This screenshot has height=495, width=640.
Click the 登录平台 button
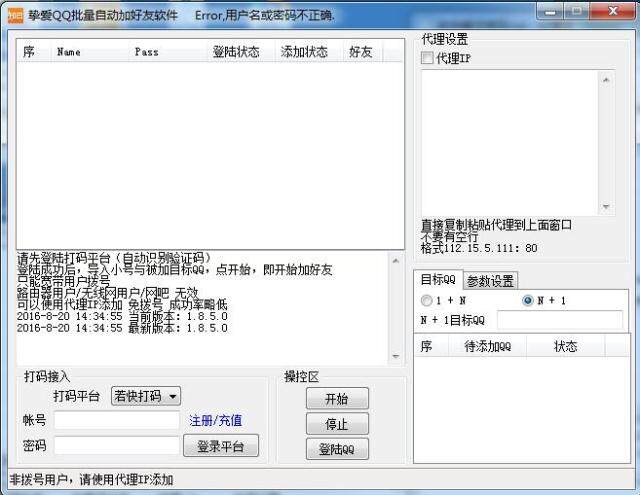point(221,446)
